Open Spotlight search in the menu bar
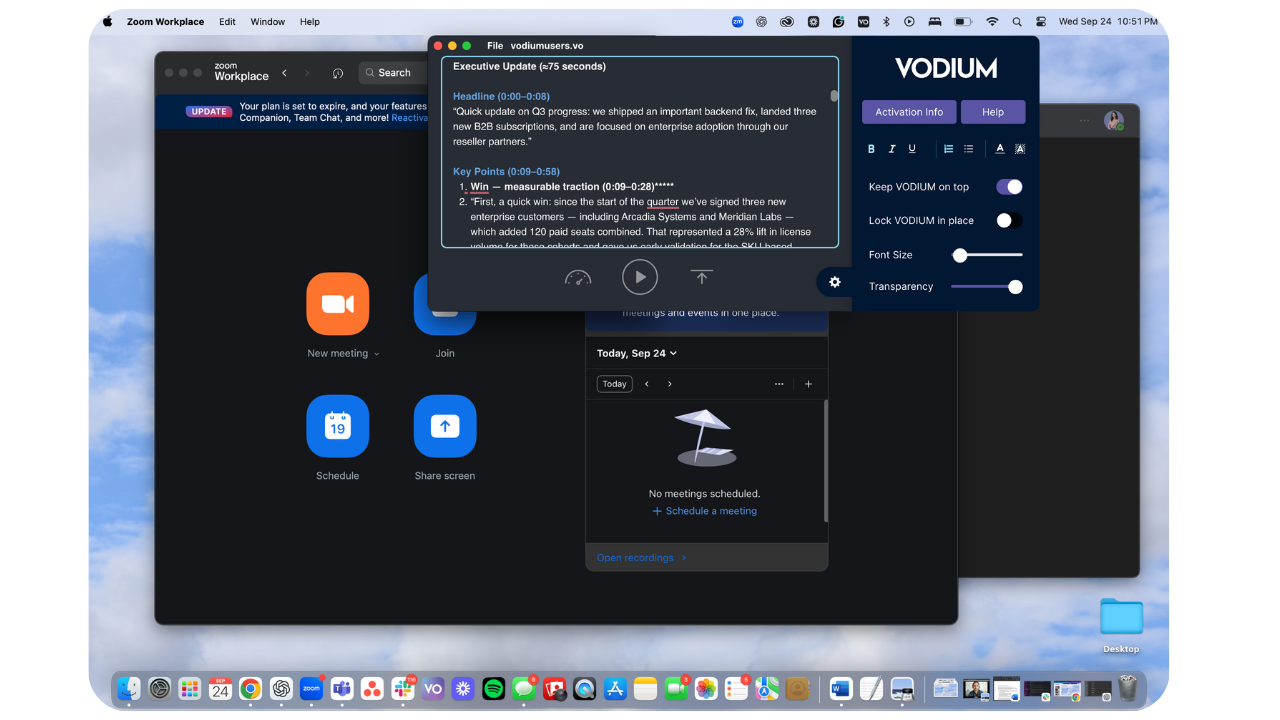Screen dimensions: 1280x720 point(1017,21)
